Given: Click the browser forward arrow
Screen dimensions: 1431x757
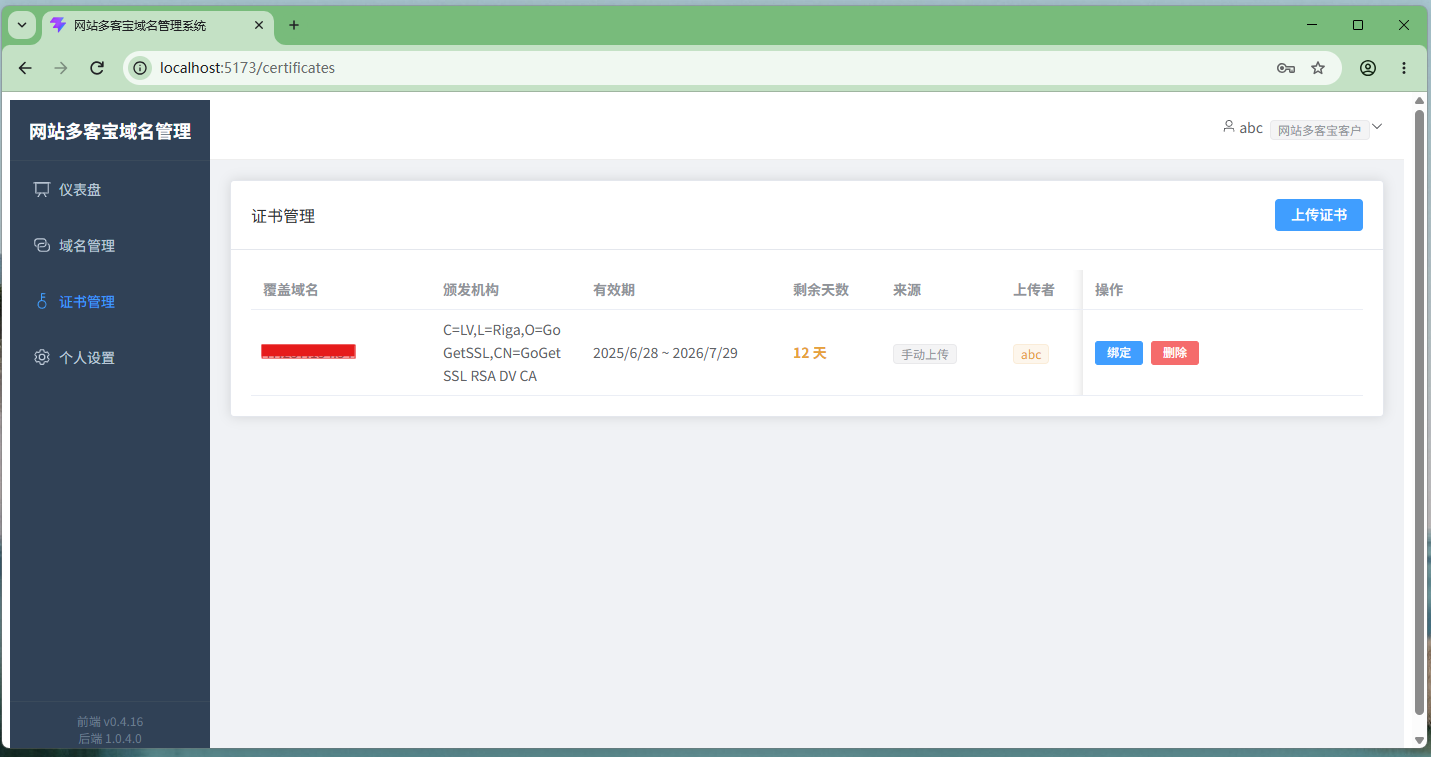Looking at the screenshot, I should tap(61, 68).
